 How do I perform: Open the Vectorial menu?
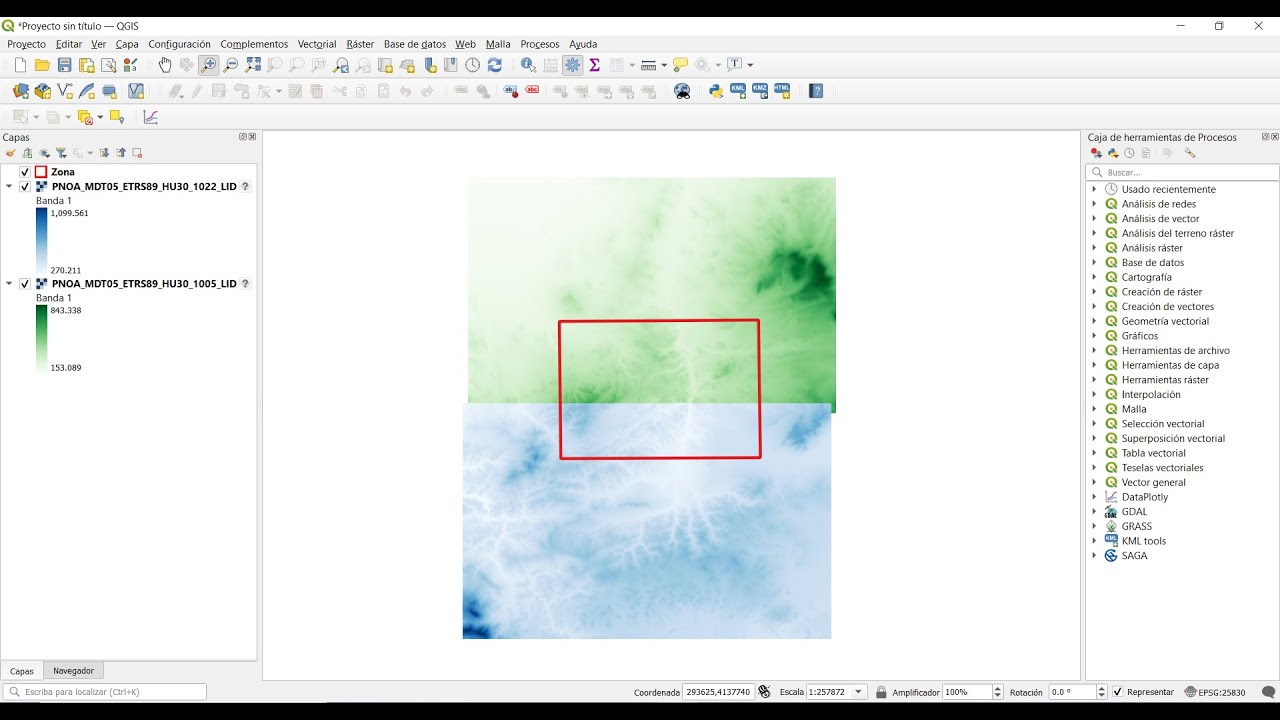pos(317,44)
